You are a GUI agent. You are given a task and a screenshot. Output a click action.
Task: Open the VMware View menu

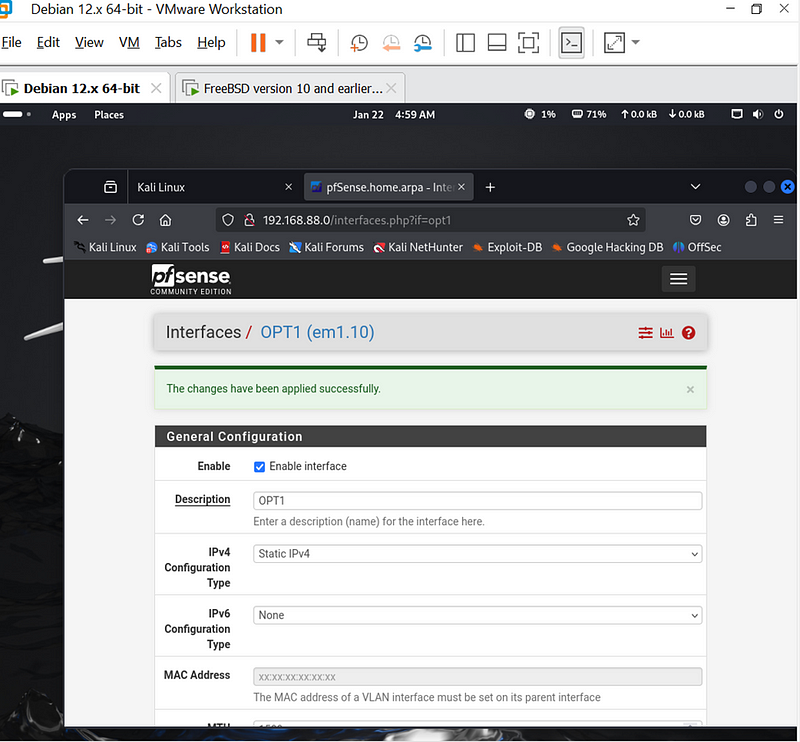coord(89,42)
